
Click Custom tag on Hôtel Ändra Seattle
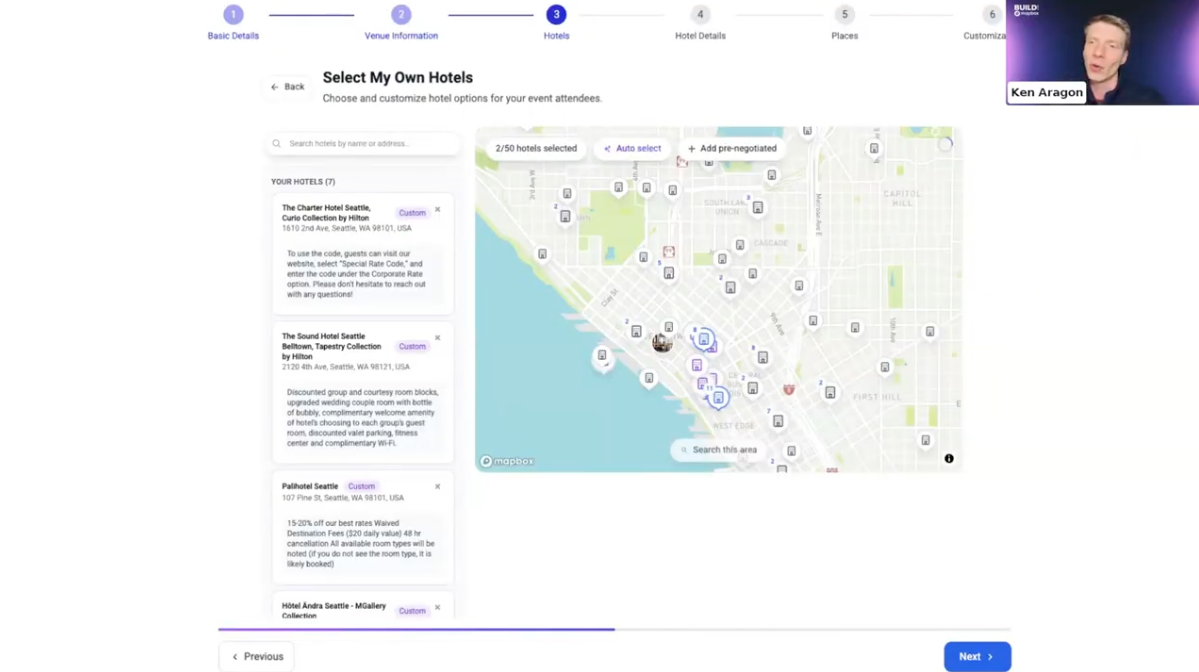[411, 611]
